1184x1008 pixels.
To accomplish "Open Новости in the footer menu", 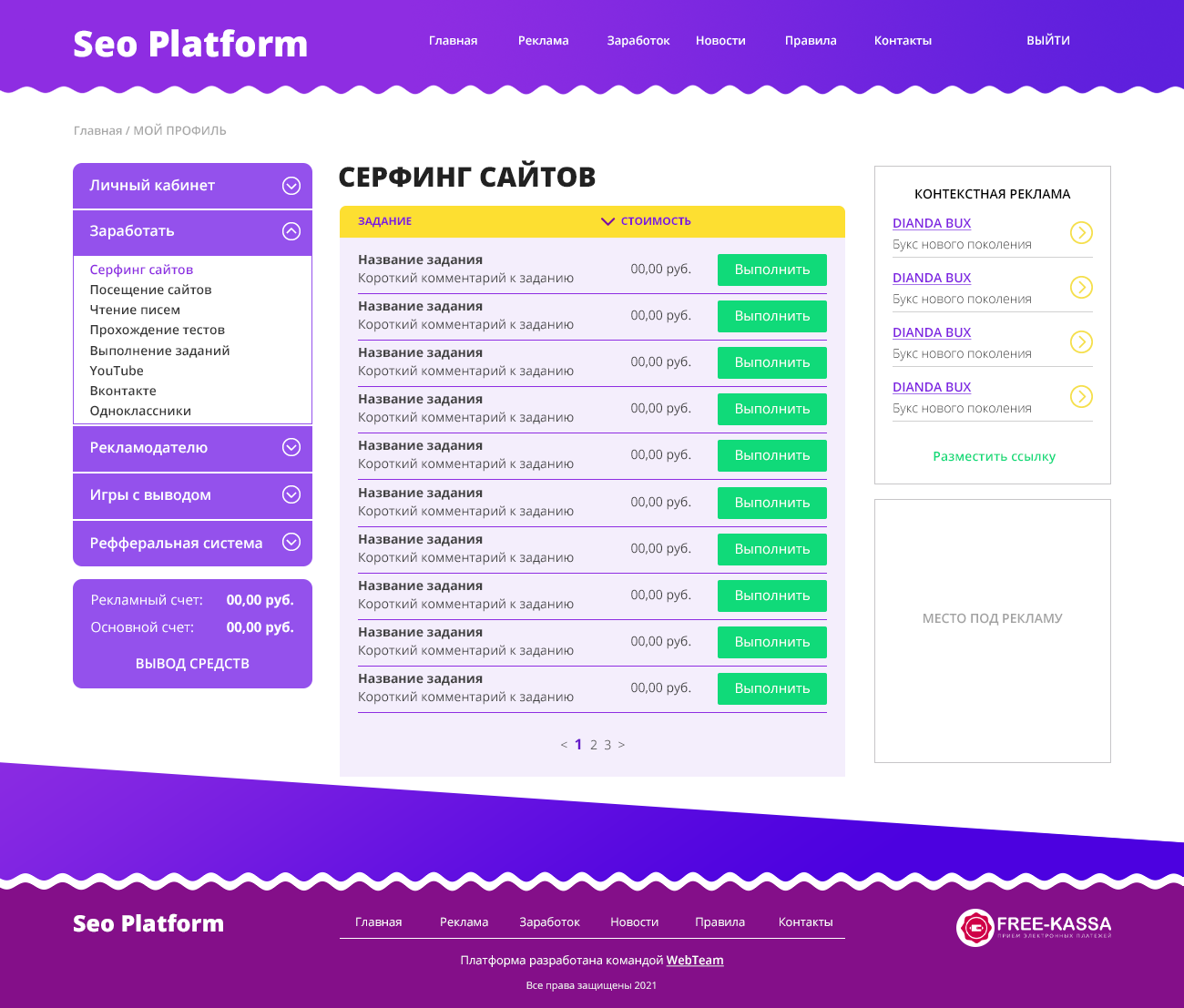I will pos(635,921).
